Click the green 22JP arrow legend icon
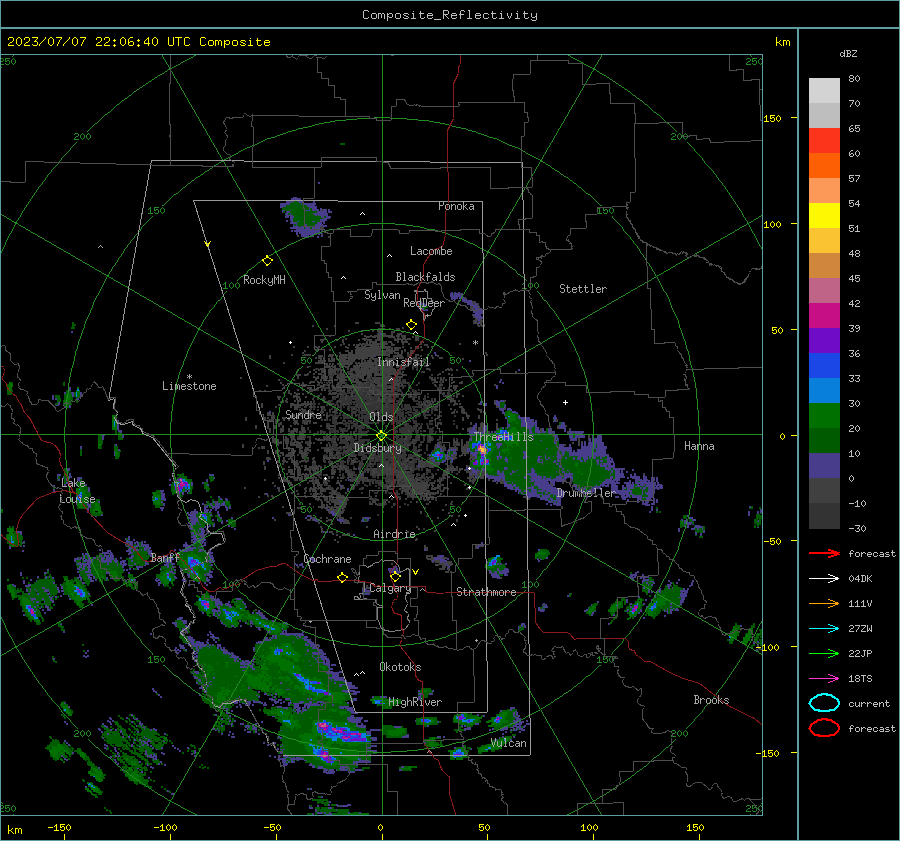900x841 pixels. point(824,653)
